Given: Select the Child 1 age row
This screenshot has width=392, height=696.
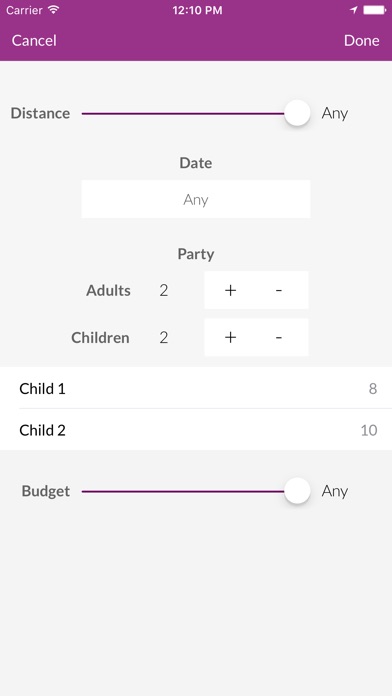Looking at the screenshot, I should (196, 388).
